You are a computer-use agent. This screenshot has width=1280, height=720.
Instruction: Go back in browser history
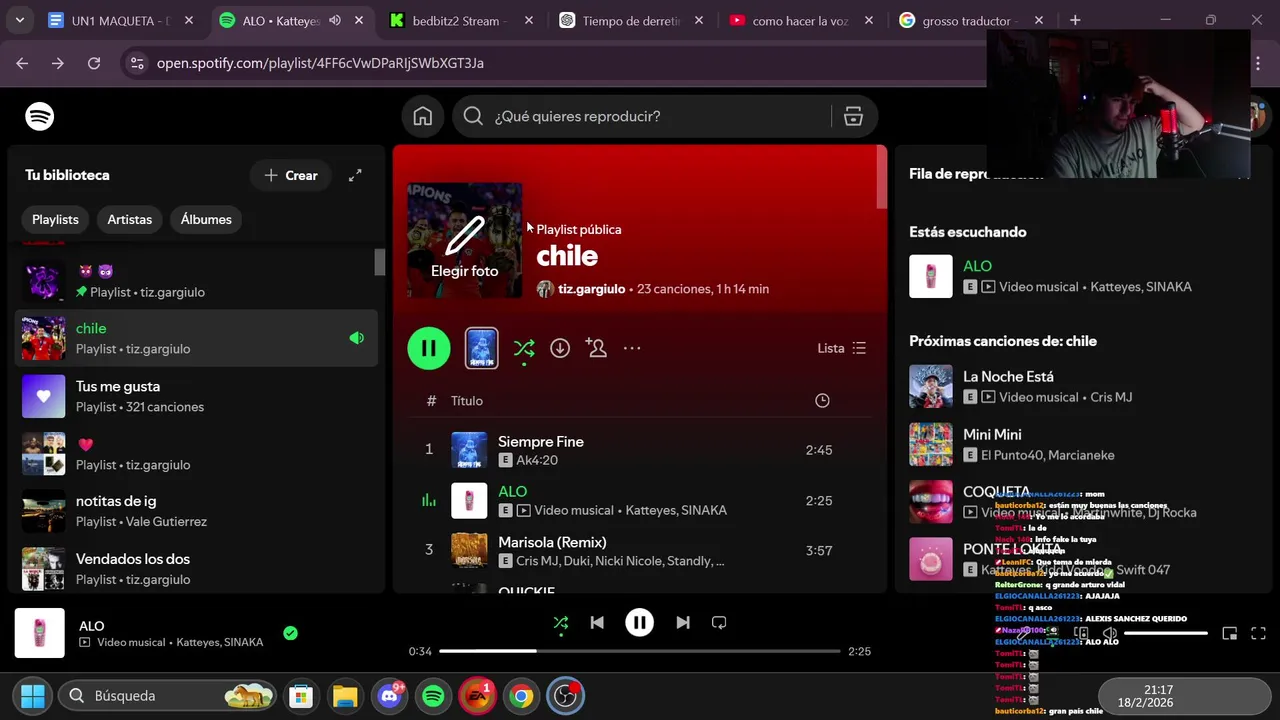[22, 63]
